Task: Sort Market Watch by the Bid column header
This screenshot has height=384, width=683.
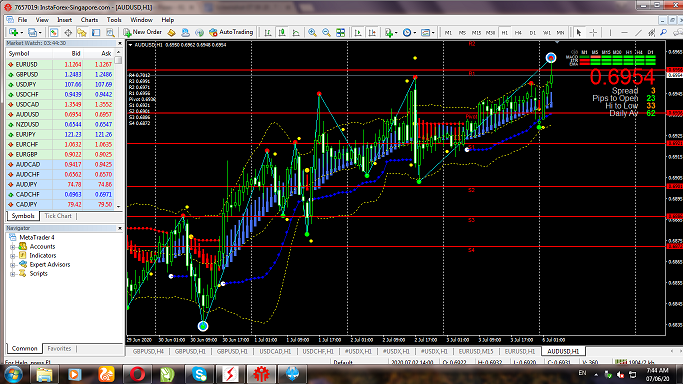Action: pyautogui.click(x=68, y=54)
